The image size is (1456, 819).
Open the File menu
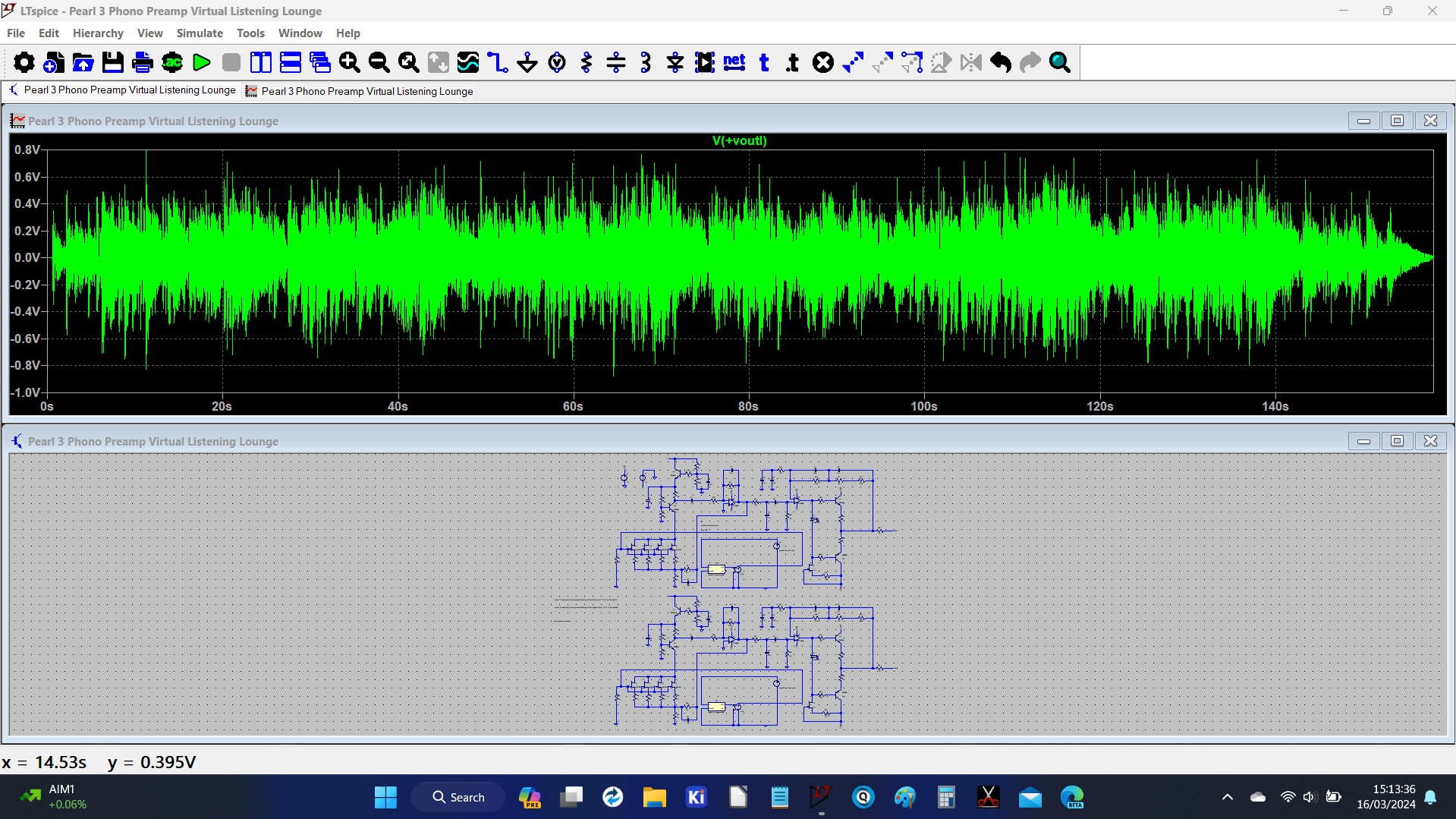16,33
